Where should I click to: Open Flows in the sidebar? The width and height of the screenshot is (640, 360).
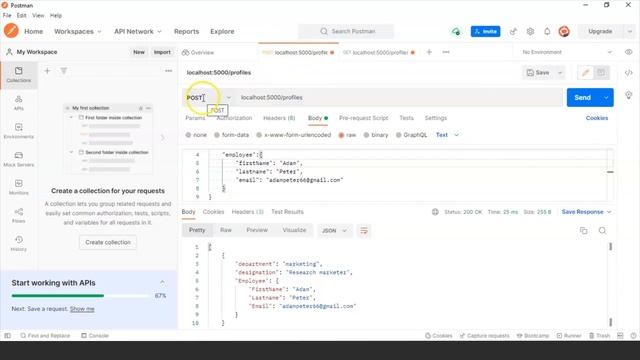pos(19,216)
